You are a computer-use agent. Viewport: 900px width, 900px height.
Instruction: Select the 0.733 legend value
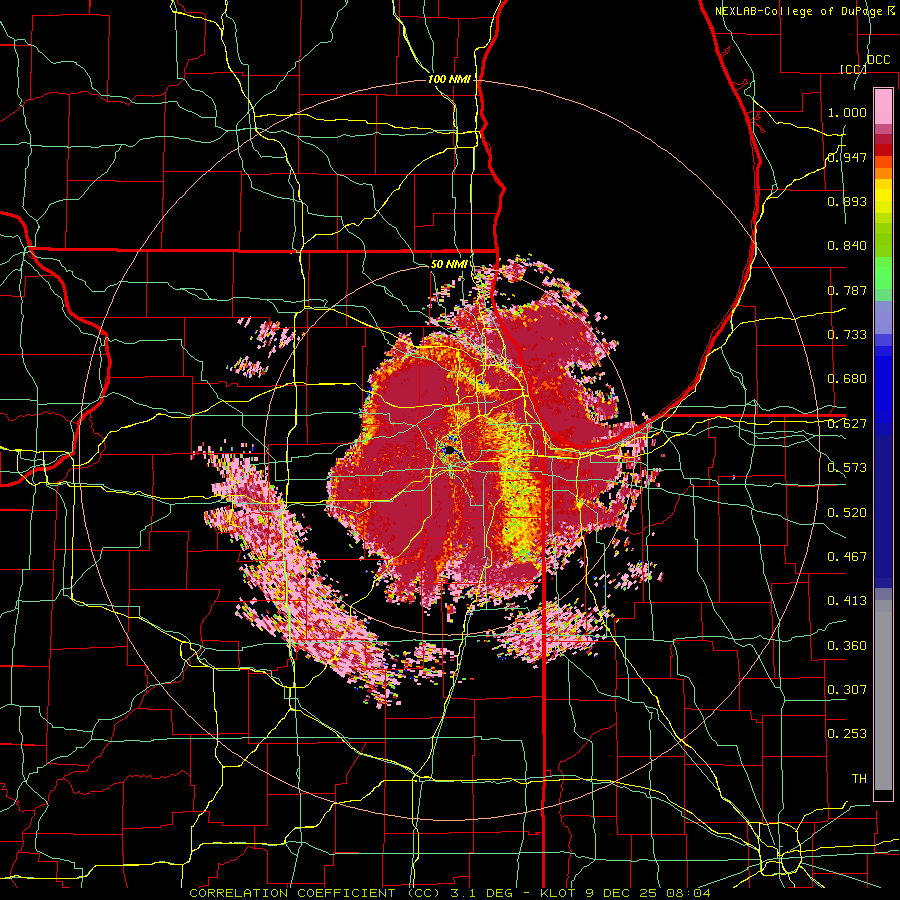[847, 335]
